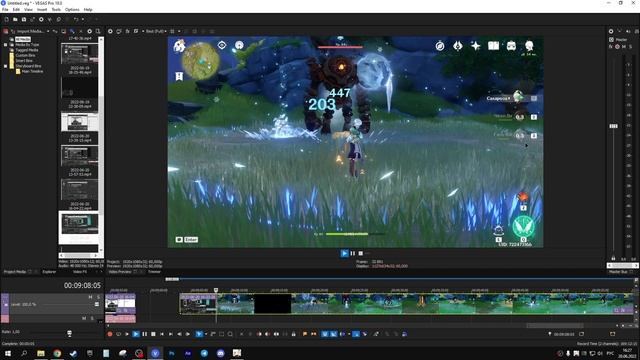Play the timeline from the cursor
The image size is (640, 360).
click(x=136, y=334)
